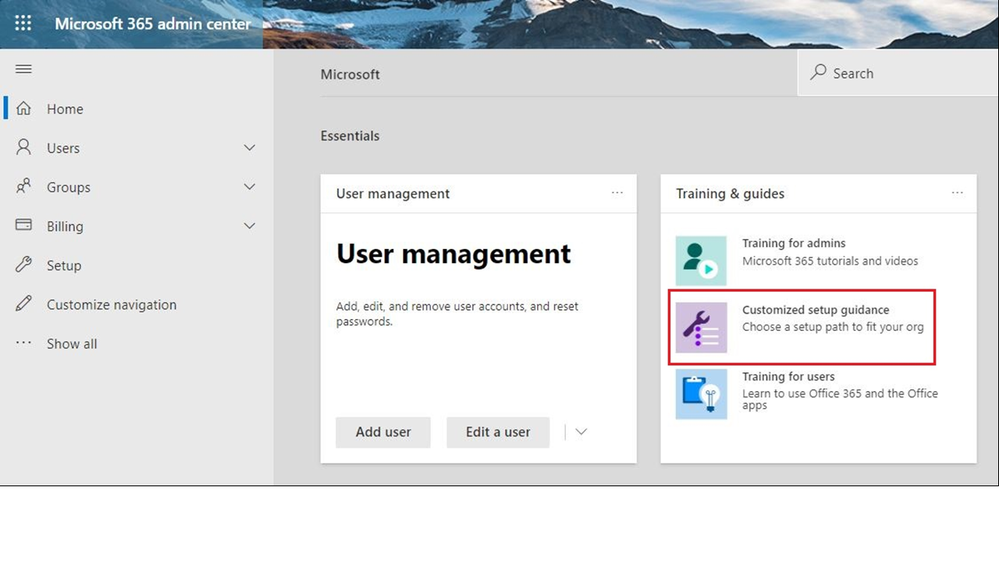
Task: Open User management card more options
Action: [617, 192]
